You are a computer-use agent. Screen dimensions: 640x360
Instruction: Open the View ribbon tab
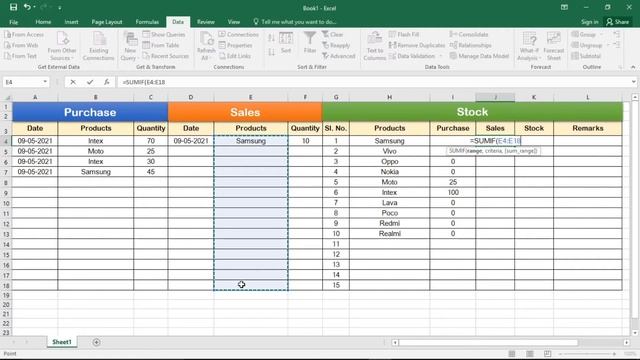[234, 22]
